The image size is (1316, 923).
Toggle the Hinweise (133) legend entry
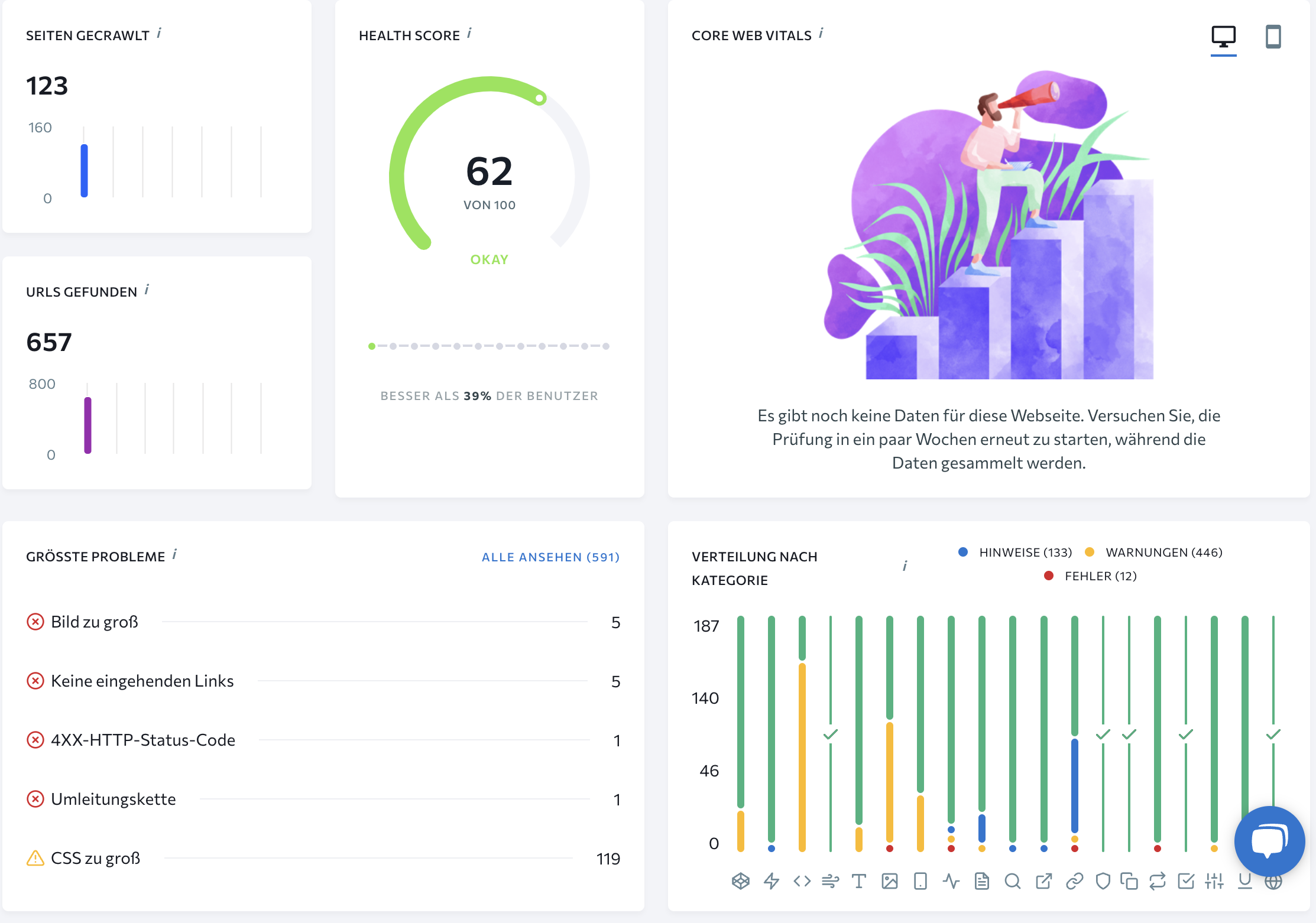point(1014,552)
